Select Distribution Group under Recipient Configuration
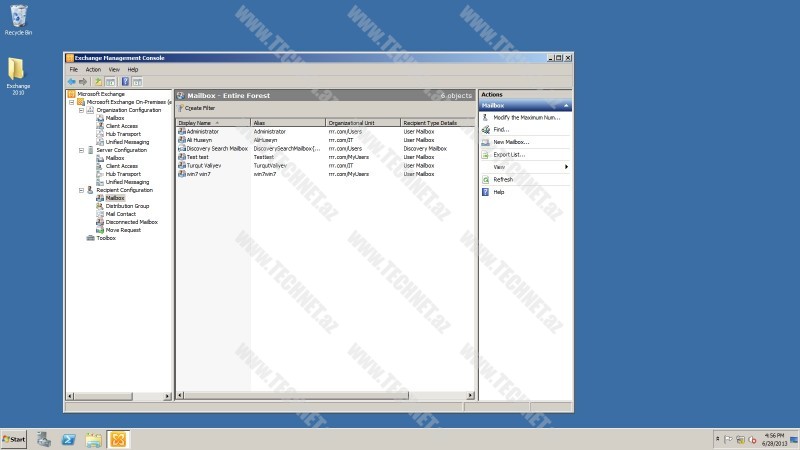800x450 pixels. pos(126,206)
